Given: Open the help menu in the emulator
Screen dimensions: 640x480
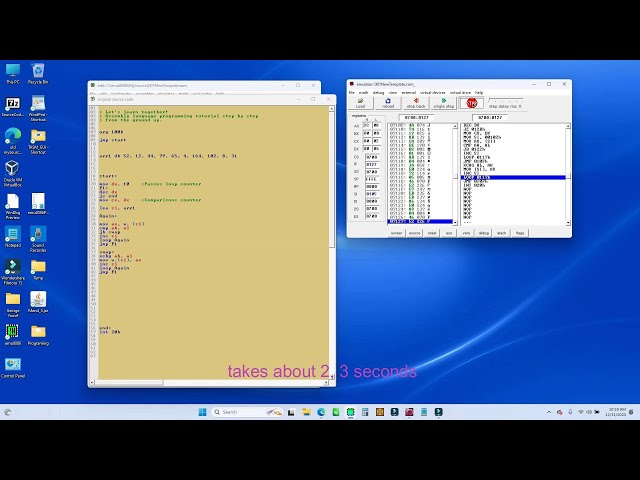Looking at the screenshot, I should [x=479, y=93].
